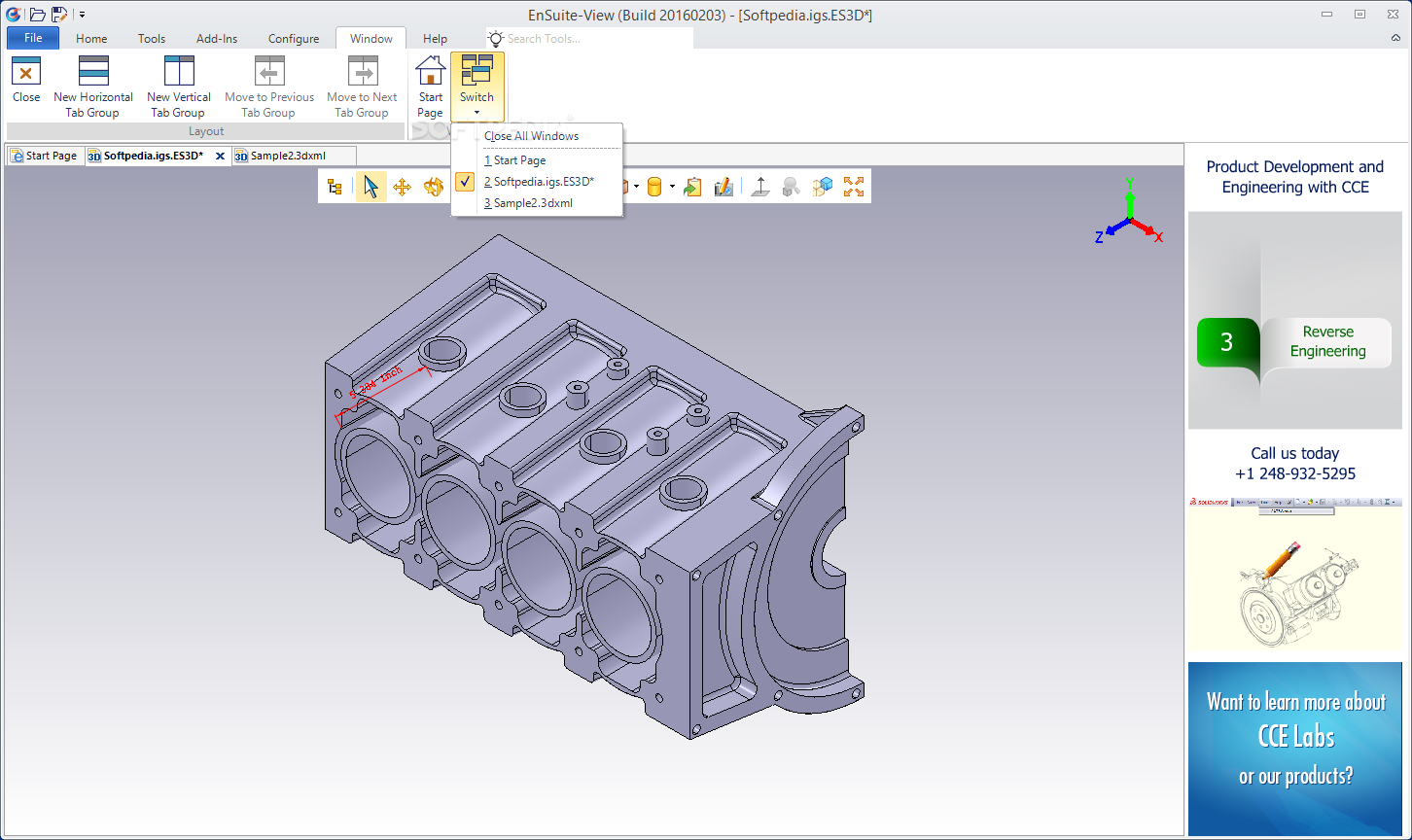This screenshot has width=1412, height=840.
Task: Click the greyed magnifier search part icon
Action: coord(792,187)
